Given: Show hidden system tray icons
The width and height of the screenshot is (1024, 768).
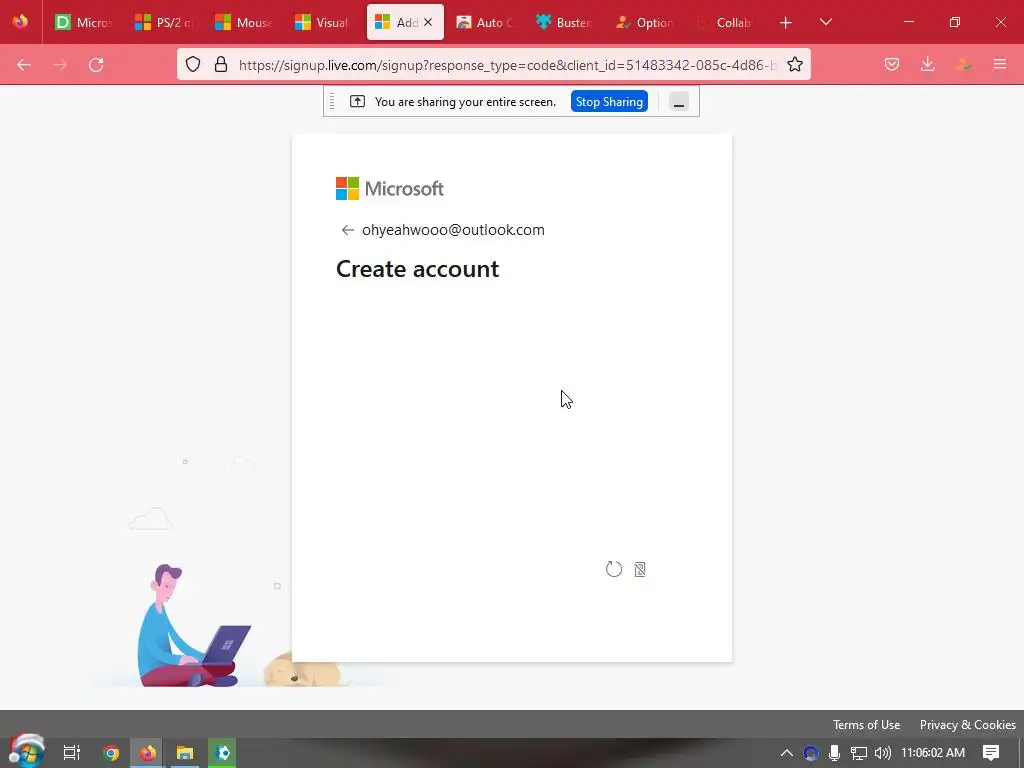Looking at the screenshot, I should point(787,753).
